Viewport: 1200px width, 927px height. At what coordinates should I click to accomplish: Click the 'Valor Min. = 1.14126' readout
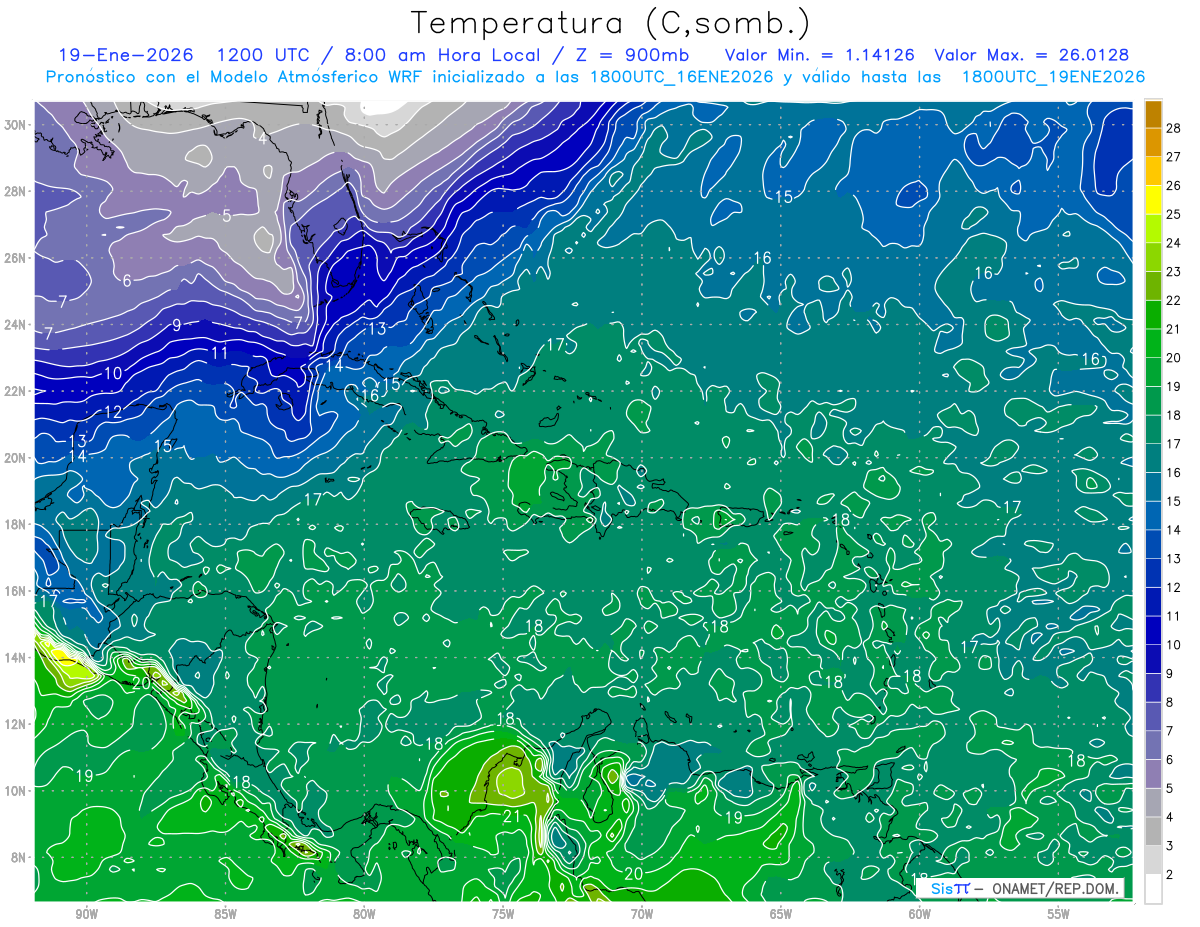[820, 55]
